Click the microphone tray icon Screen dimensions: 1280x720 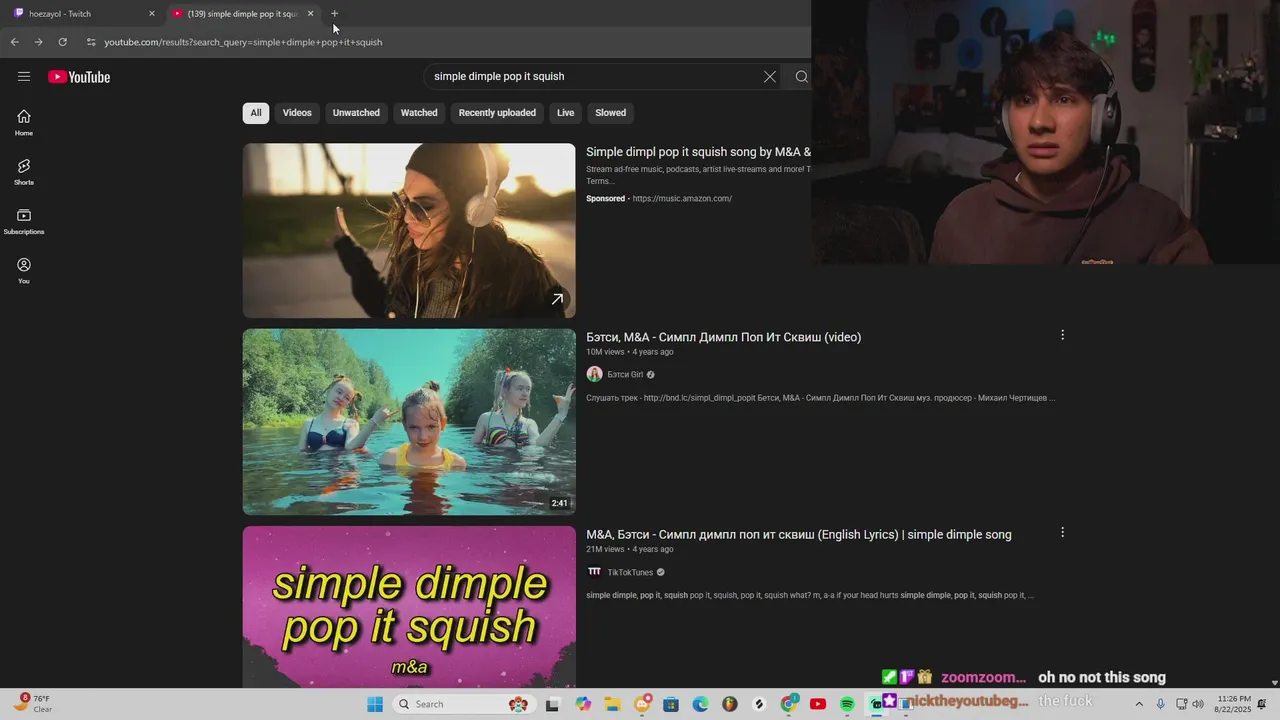pos(1160,704)
